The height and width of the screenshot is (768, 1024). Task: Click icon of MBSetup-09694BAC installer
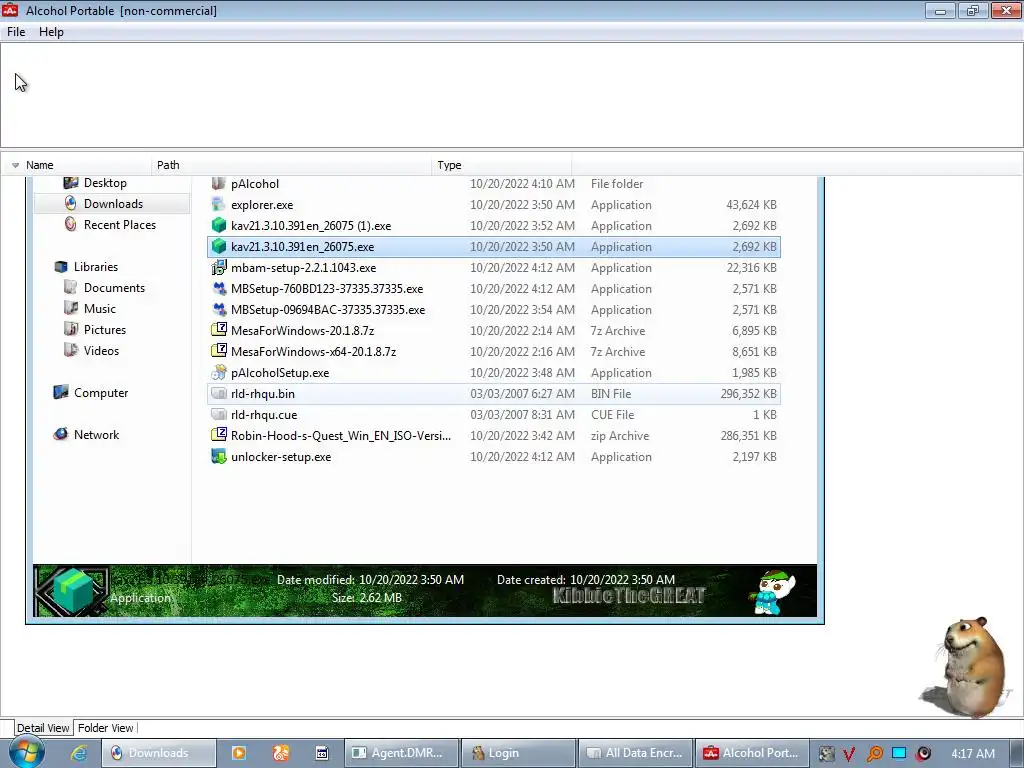coord(219,309)
